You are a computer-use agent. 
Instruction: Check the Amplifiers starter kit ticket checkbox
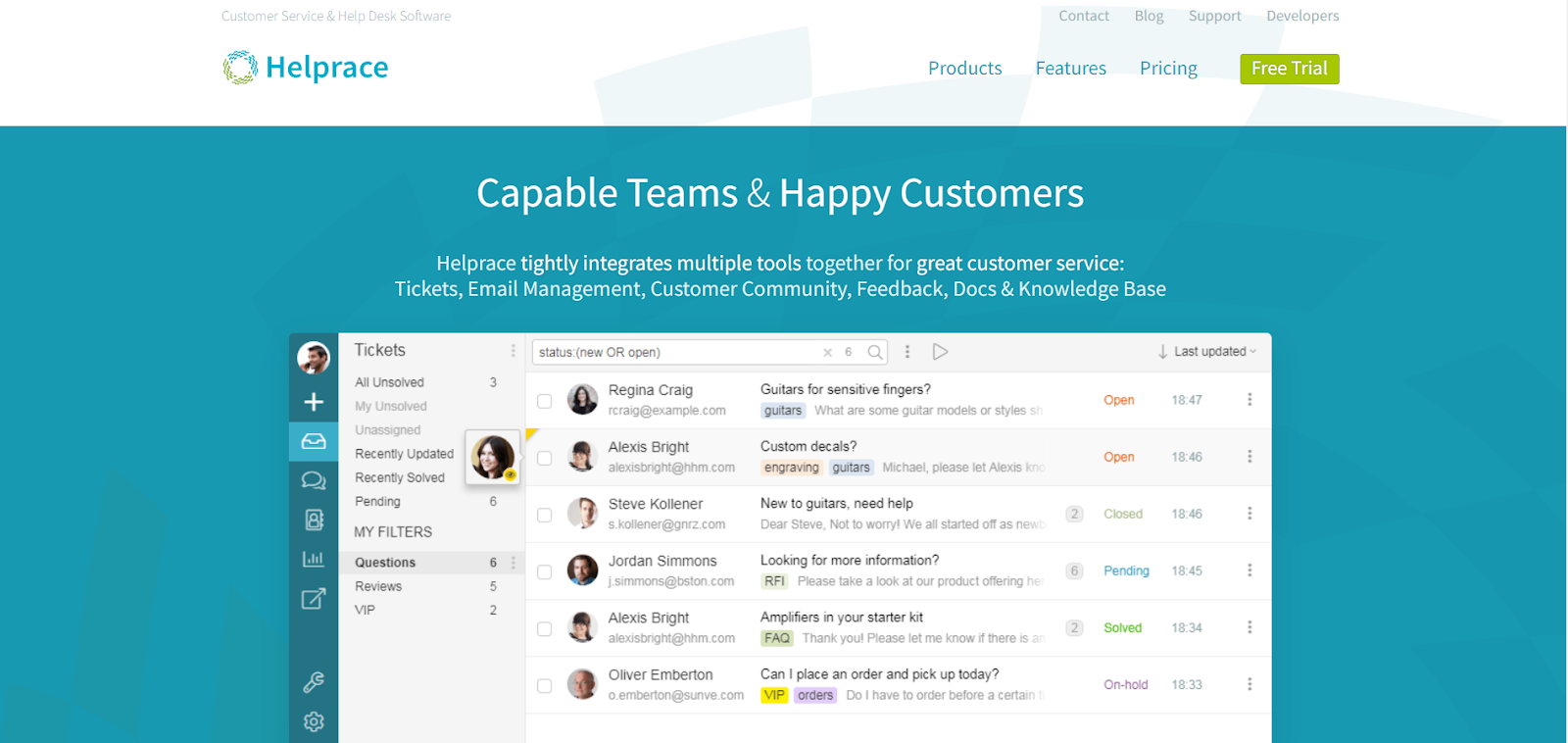[x=545, y=628]
